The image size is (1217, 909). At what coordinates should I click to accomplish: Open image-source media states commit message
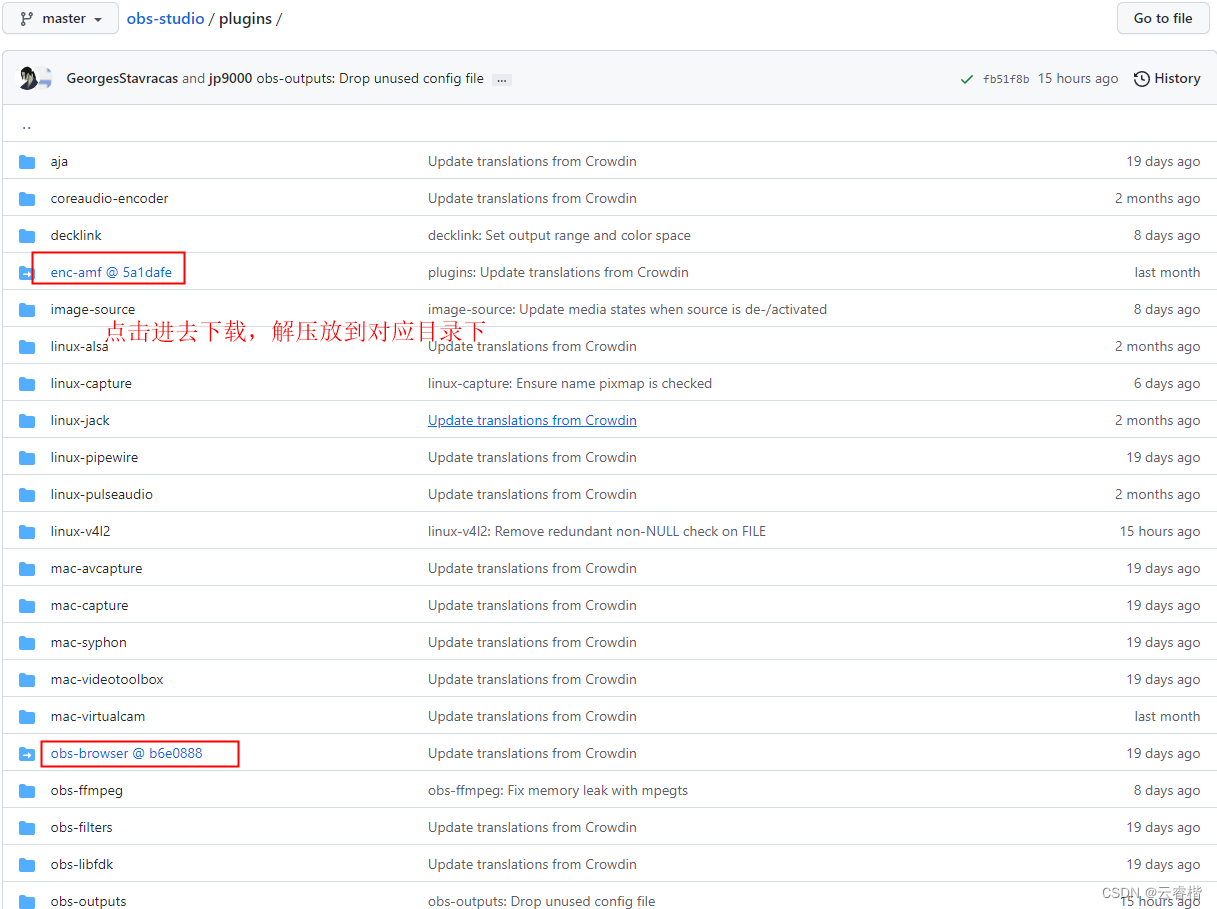tap(627, 310)
